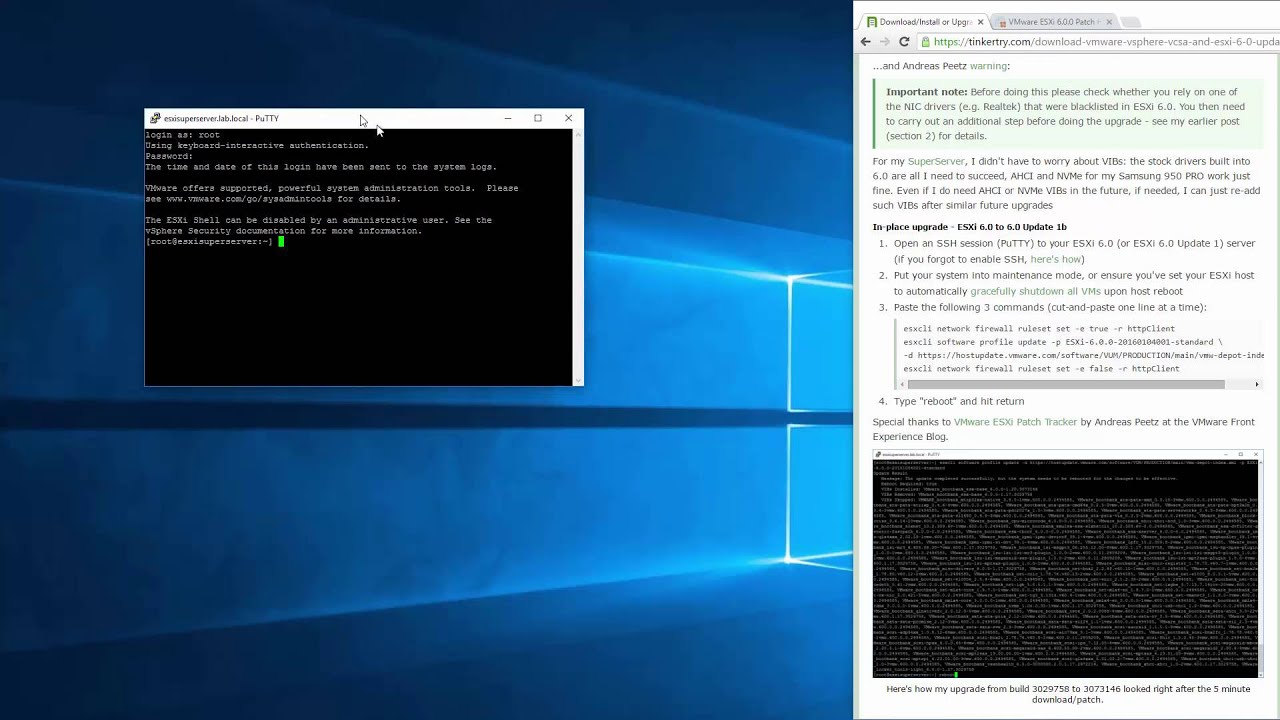Screen dimensions: 1280x720
Task: Go back in the browser
Action: point(866,42)
